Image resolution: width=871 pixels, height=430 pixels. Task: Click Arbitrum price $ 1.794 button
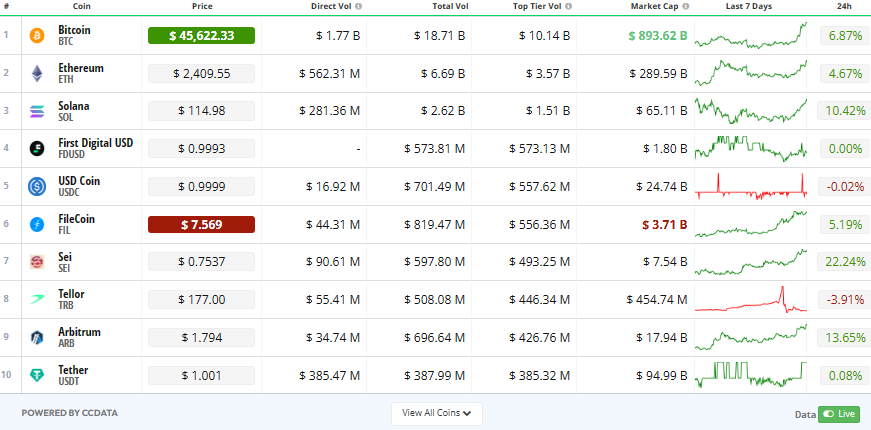201,337
